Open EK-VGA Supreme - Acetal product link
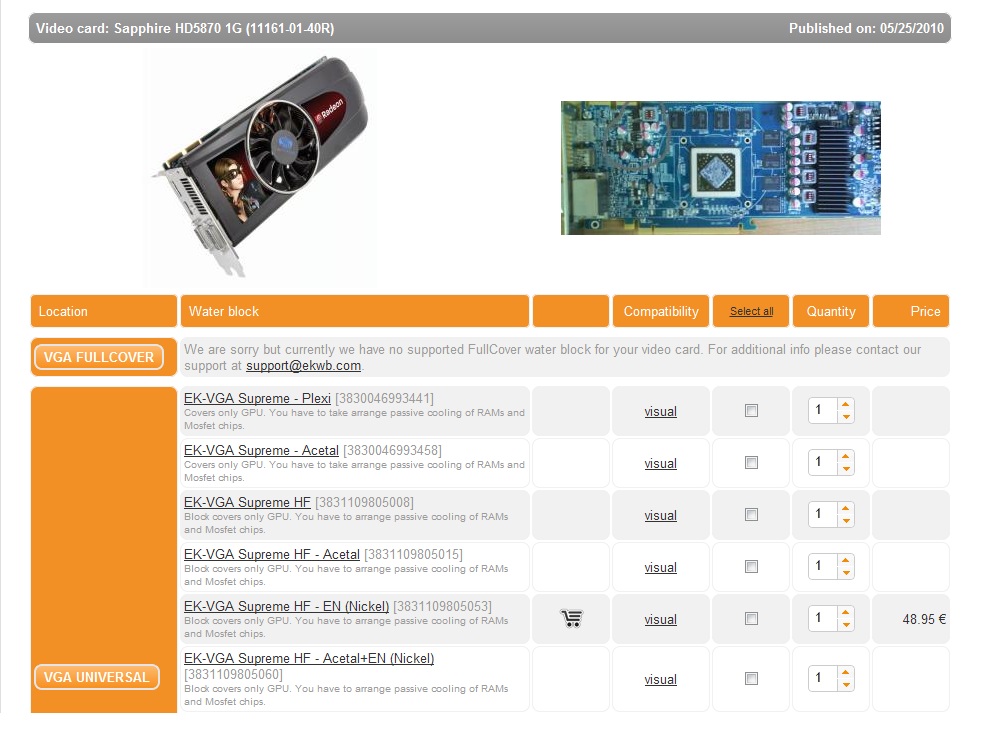Viewport: 982px width, 748px height. point(261,450)
